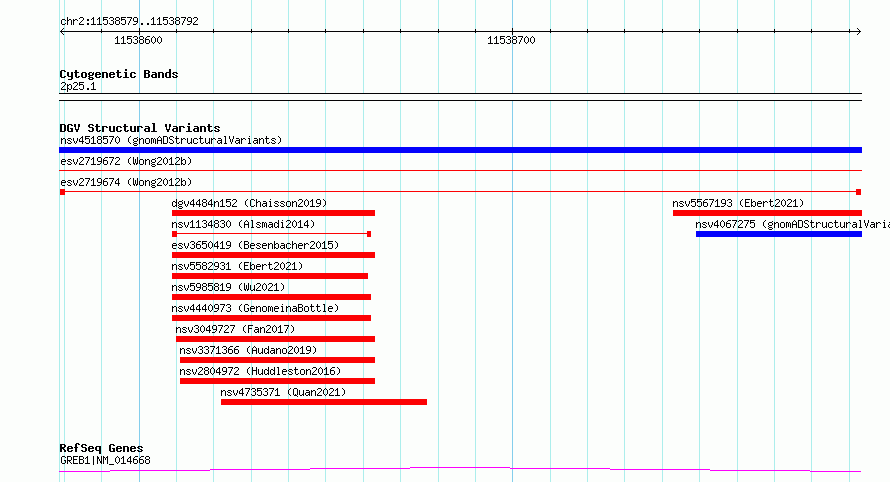
Task: Select the red nsv5567193 variant bar
Action: pos(767,213)
